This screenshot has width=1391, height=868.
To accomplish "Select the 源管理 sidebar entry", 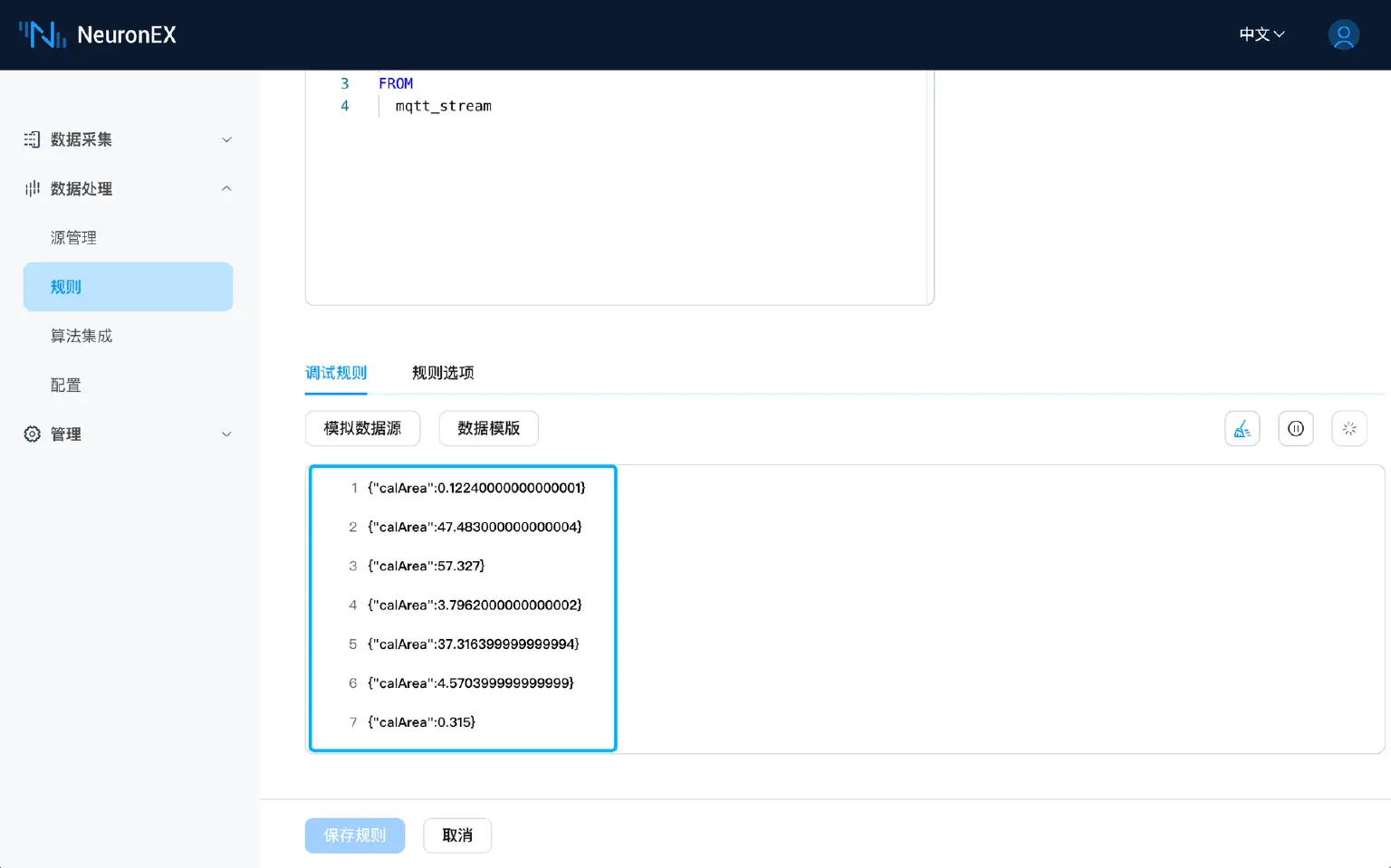I will coord(73,237).
